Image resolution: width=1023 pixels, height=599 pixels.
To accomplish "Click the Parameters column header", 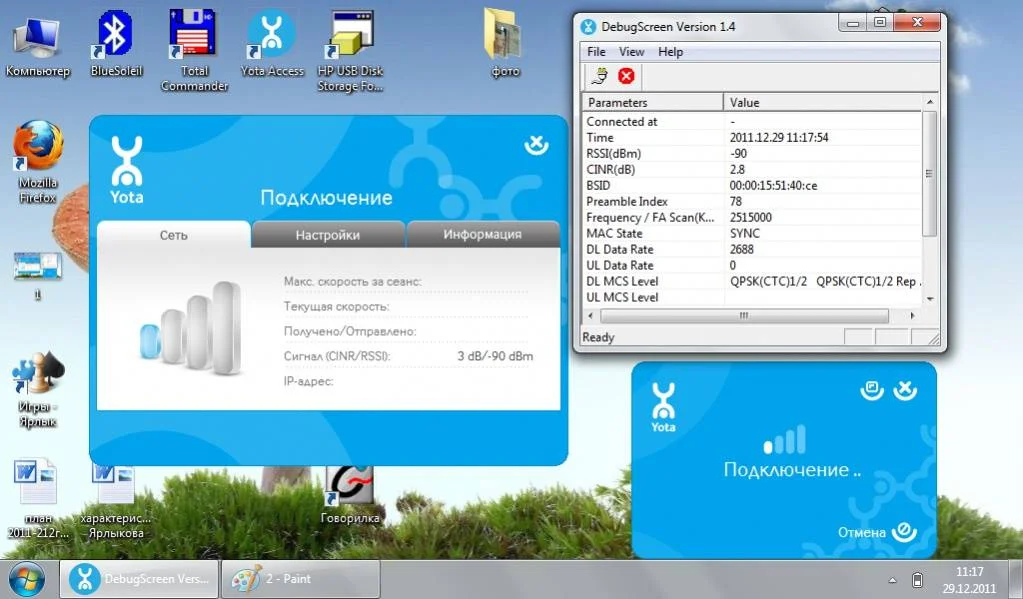I will click(652, 102).
